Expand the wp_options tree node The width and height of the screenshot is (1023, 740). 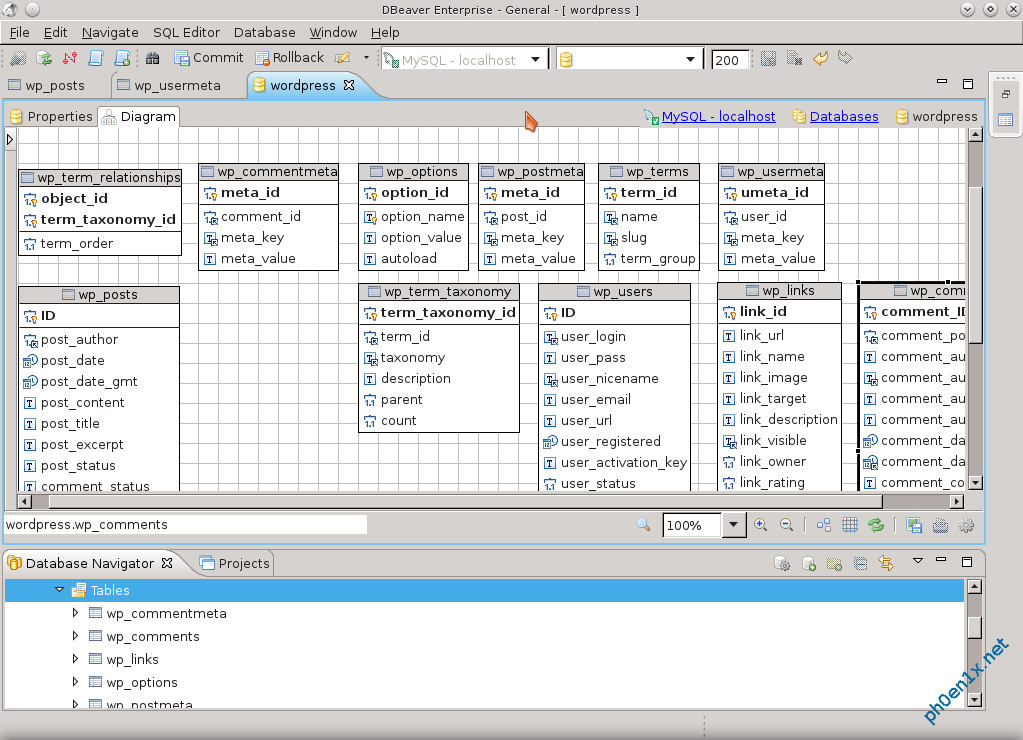point(75,681)
